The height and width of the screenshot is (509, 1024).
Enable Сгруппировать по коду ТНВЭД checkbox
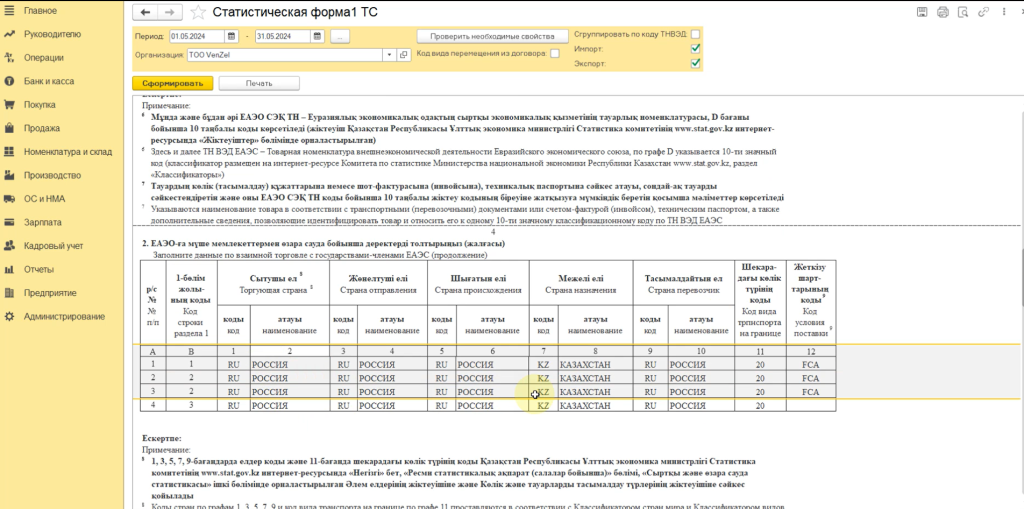click(x=696, y=34)
